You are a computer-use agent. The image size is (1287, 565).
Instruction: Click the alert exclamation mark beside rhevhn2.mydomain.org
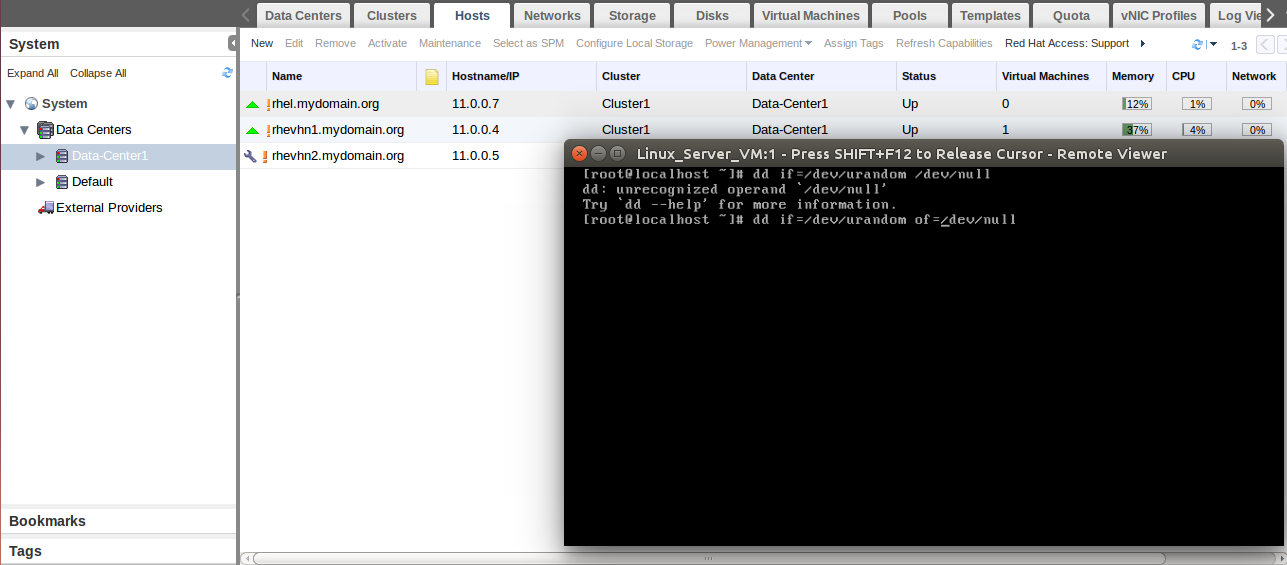tap(265, 156)
